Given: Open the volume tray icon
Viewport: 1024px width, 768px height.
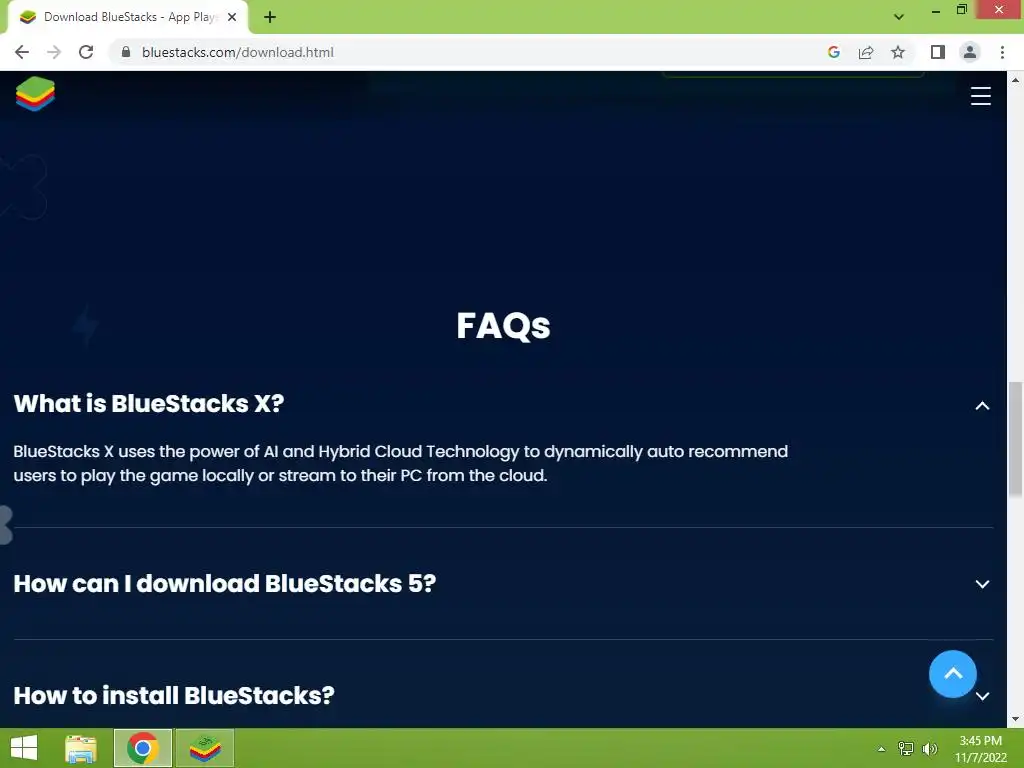Looking at the screenshot, I should [x=930, y=748].
